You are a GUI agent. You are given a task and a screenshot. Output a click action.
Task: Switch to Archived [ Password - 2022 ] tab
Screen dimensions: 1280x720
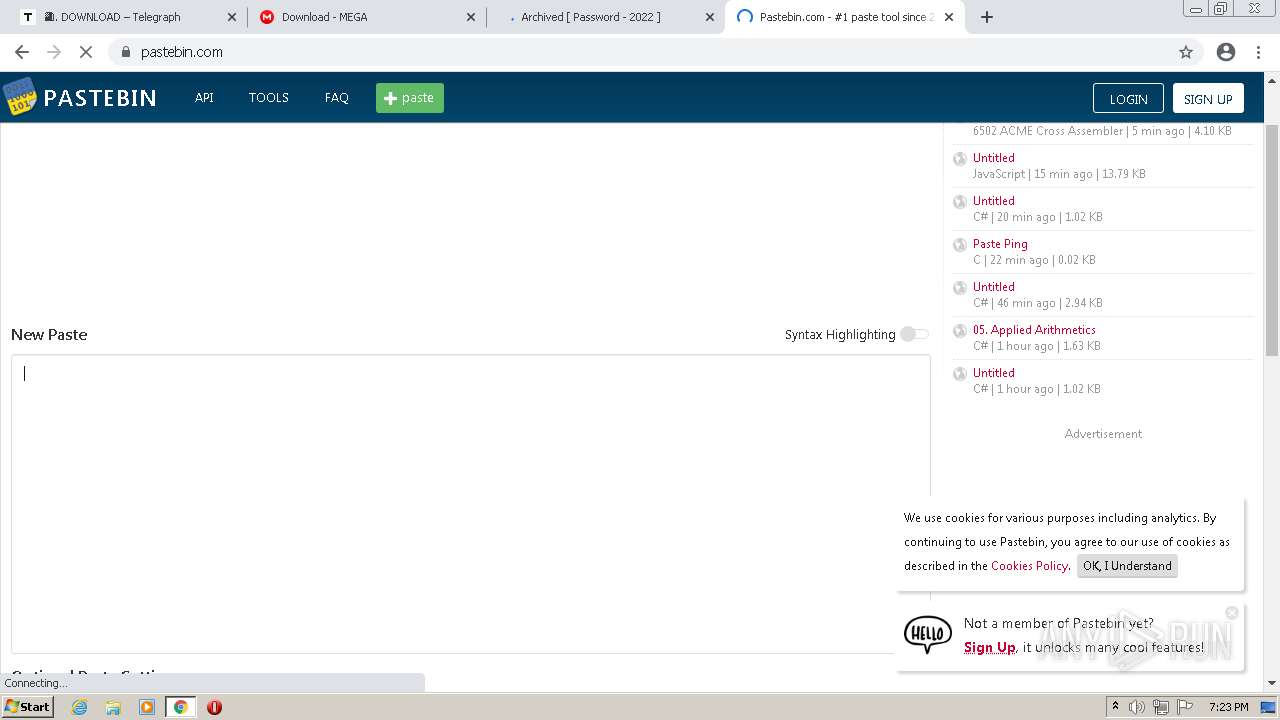coord(606,17)
